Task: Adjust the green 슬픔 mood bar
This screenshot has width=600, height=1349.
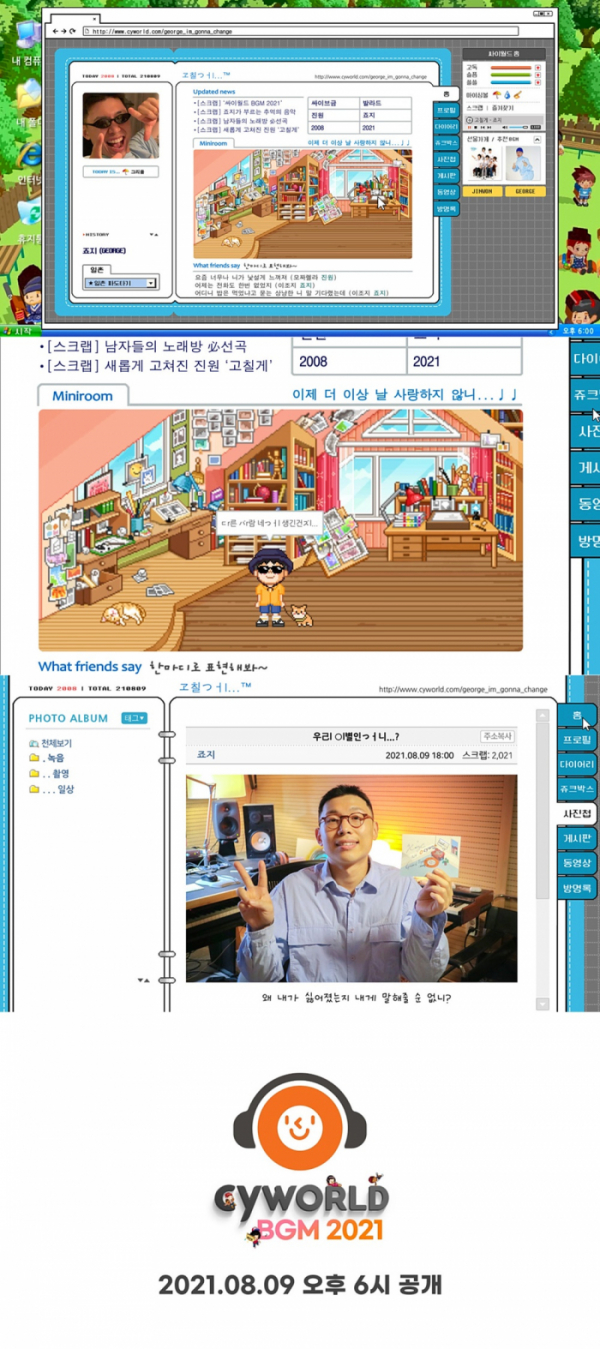Action: coord(511,75)
